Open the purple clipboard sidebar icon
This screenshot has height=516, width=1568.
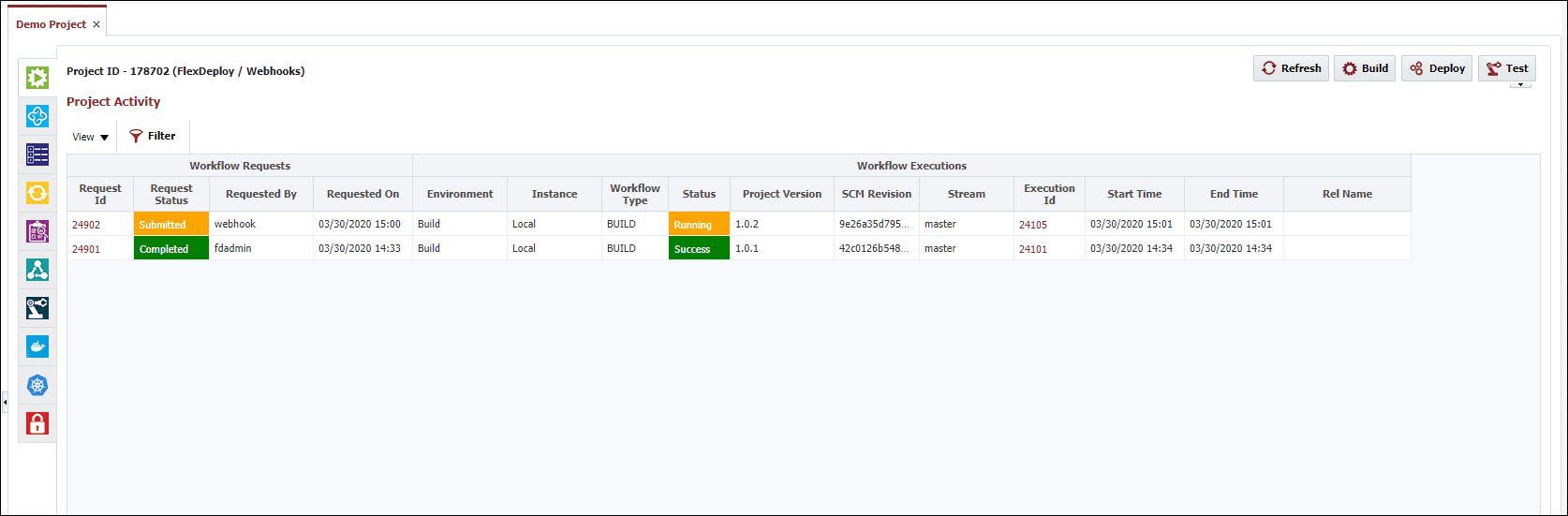(x=37, y=231)
